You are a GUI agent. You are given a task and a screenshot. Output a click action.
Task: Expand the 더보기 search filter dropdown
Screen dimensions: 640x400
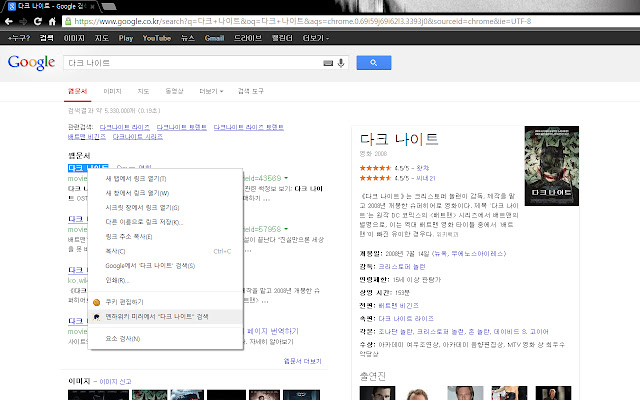[212, 91]
